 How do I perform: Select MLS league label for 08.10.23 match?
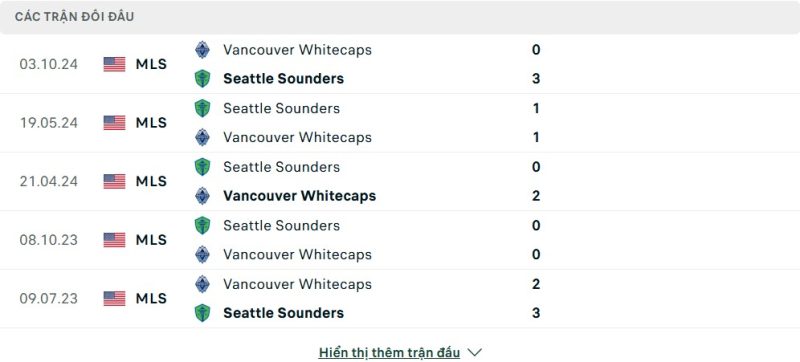pos(151,240)
